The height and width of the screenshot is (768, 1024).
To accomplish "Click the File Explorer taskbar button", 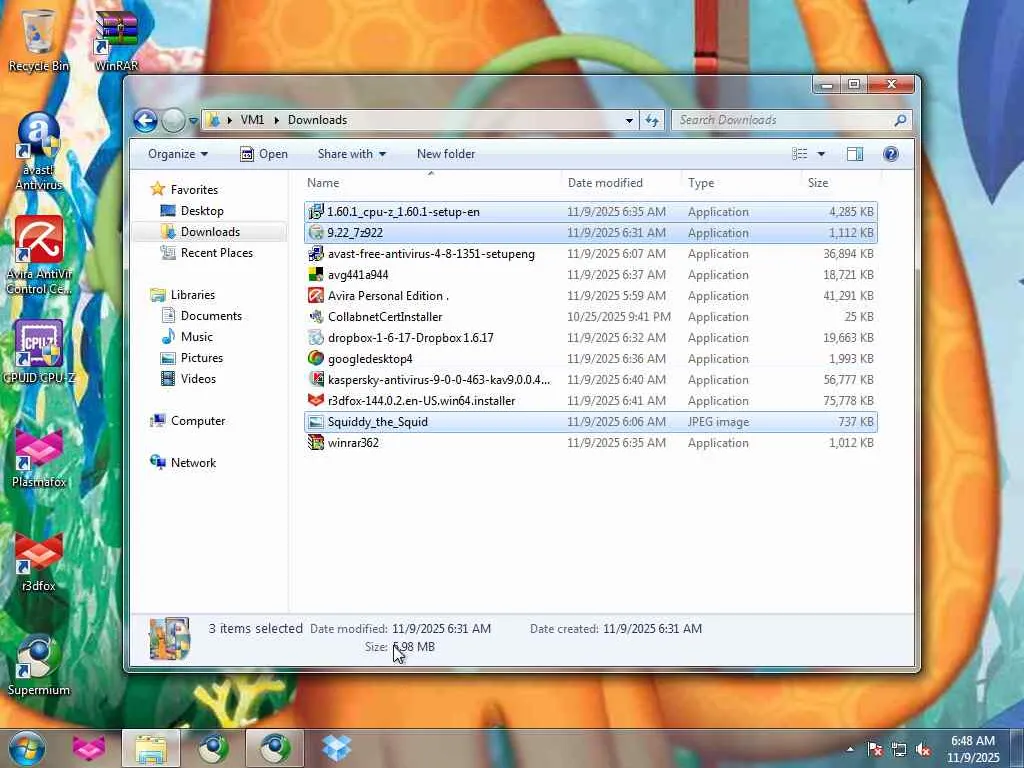I will click(x=151, y=748).
